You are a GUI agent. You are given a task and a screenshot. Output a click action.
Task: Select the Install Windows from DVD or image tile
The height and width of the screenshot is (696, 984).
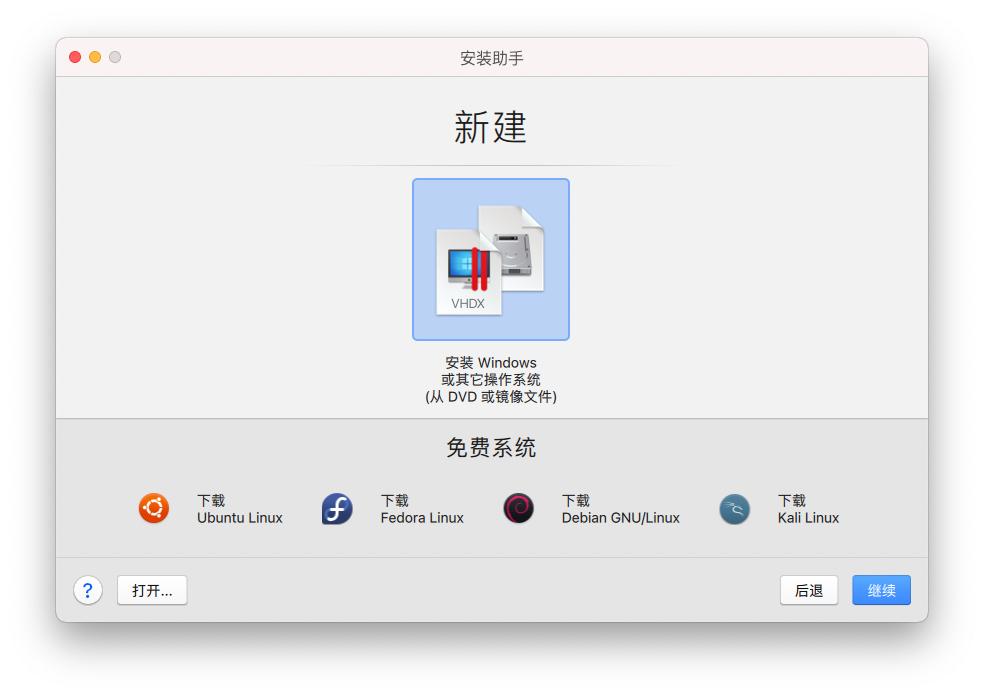tap(491, 259)
